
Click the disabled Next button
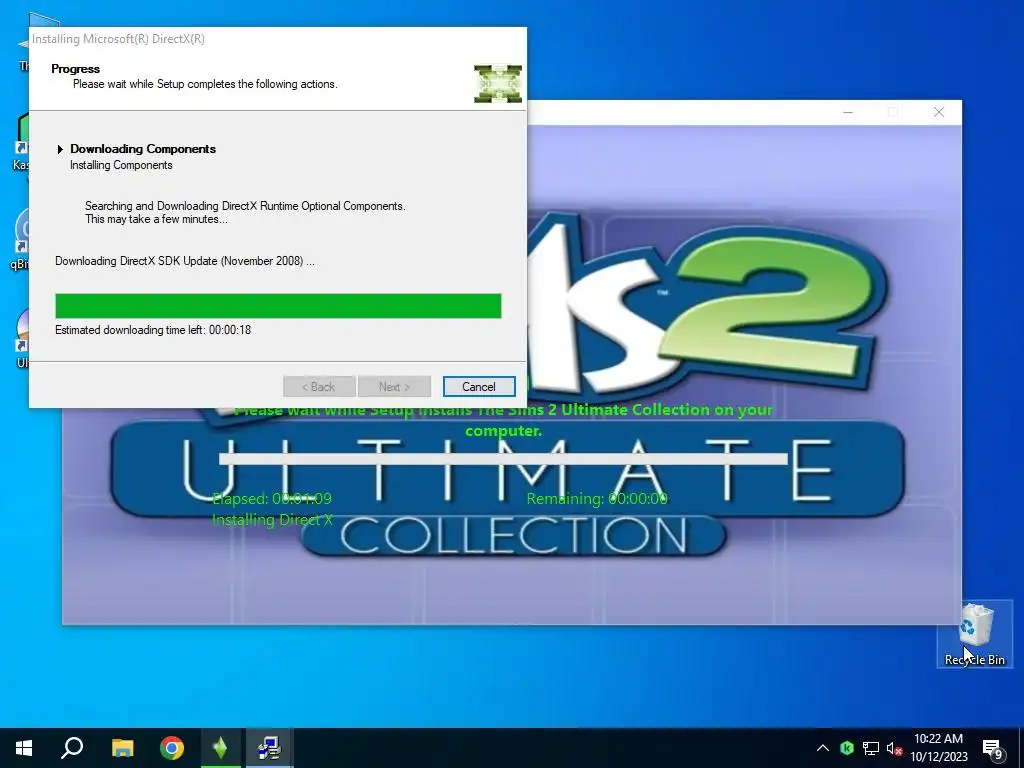394,387
